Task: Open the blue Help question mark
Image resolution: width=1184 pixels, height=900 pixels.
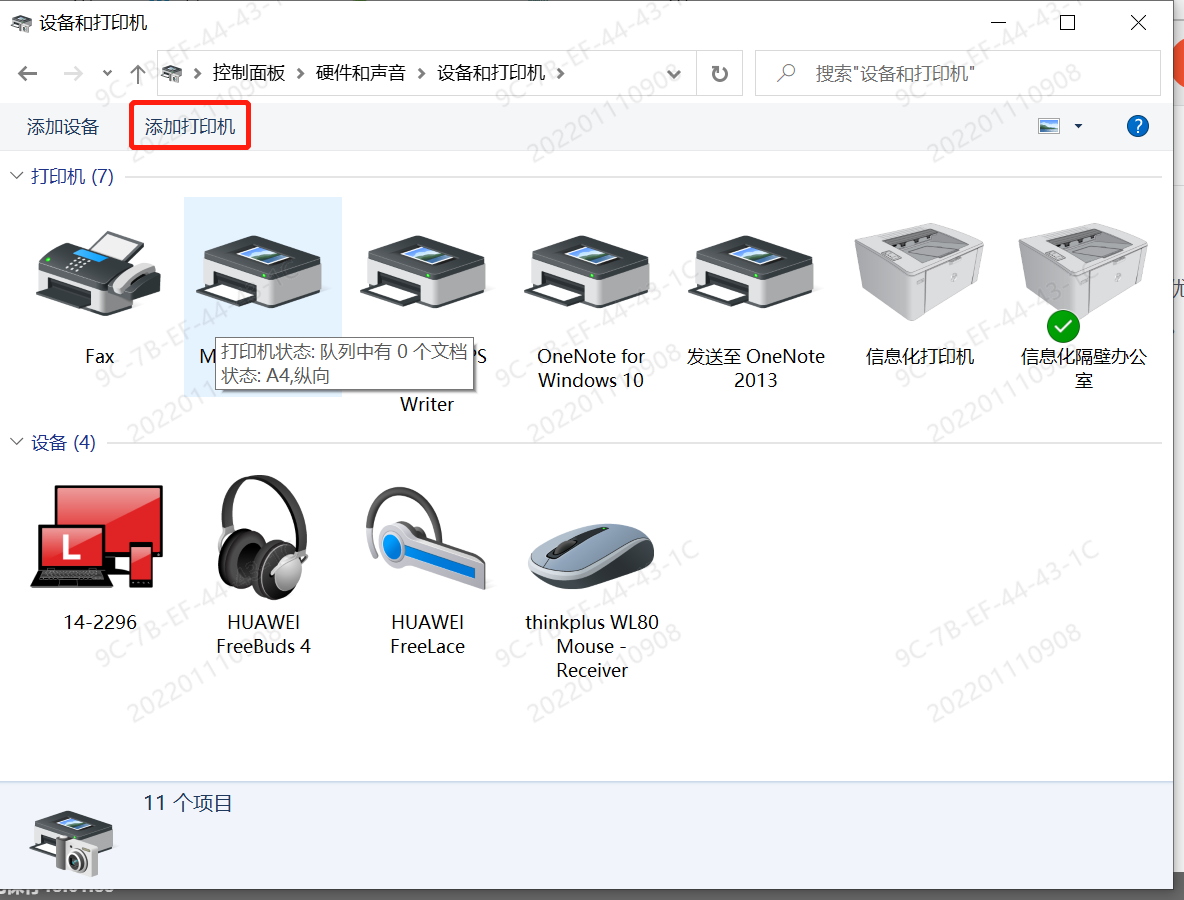Action: pos(1137,126)
